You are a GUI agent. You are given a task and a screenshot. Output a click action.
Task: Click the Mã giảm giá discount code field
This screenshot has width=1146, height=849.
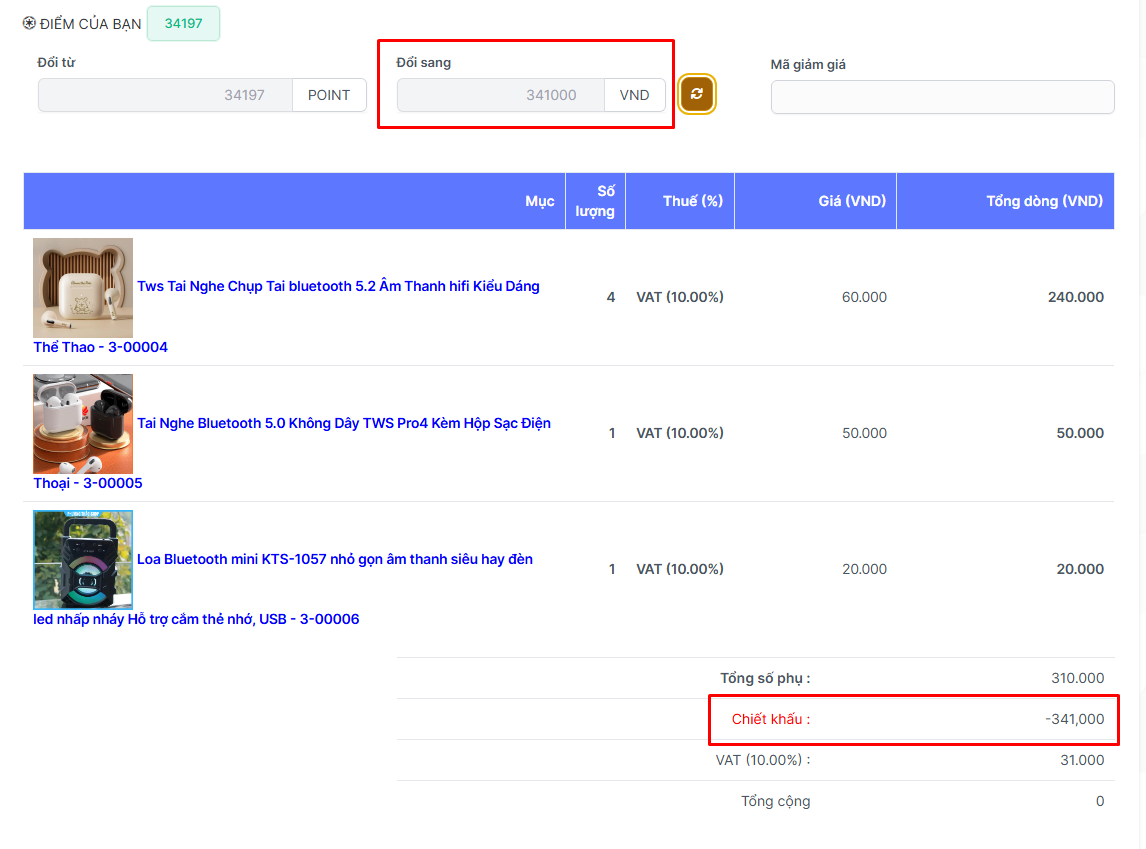(942, 97)
